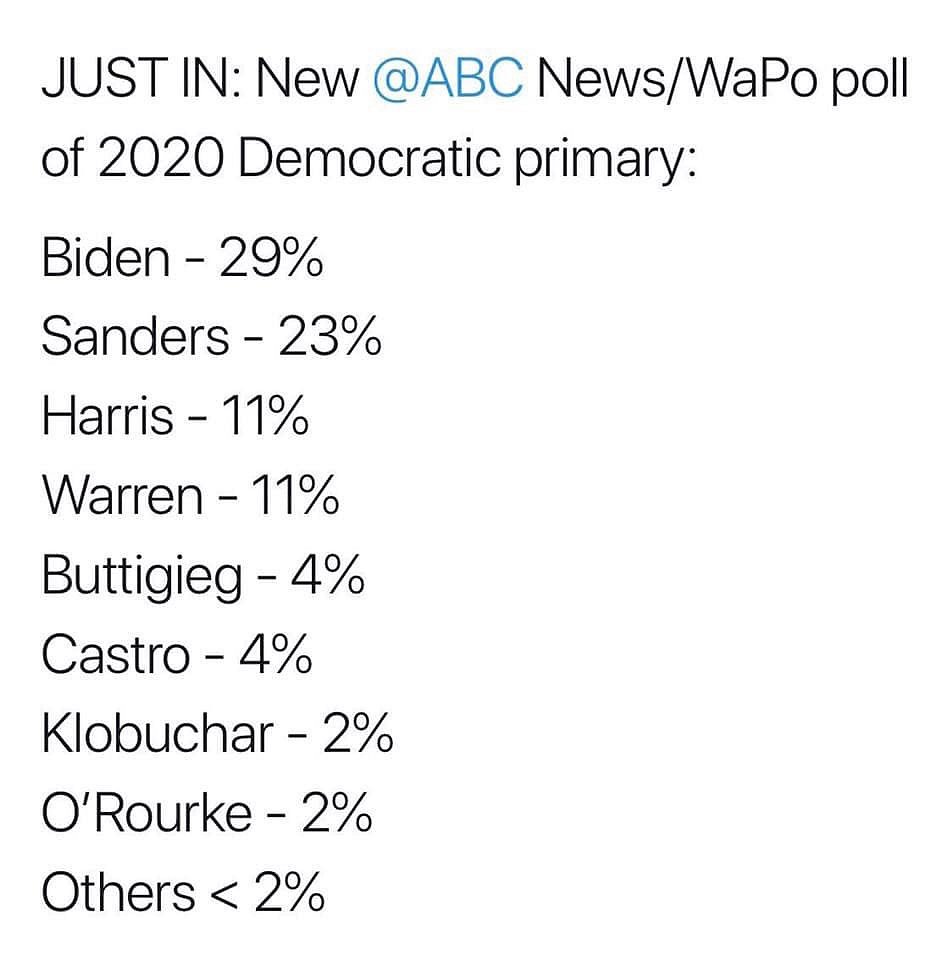
Task: Click the percentage beside Buttigieg
Action: click(x=325, y=577)
